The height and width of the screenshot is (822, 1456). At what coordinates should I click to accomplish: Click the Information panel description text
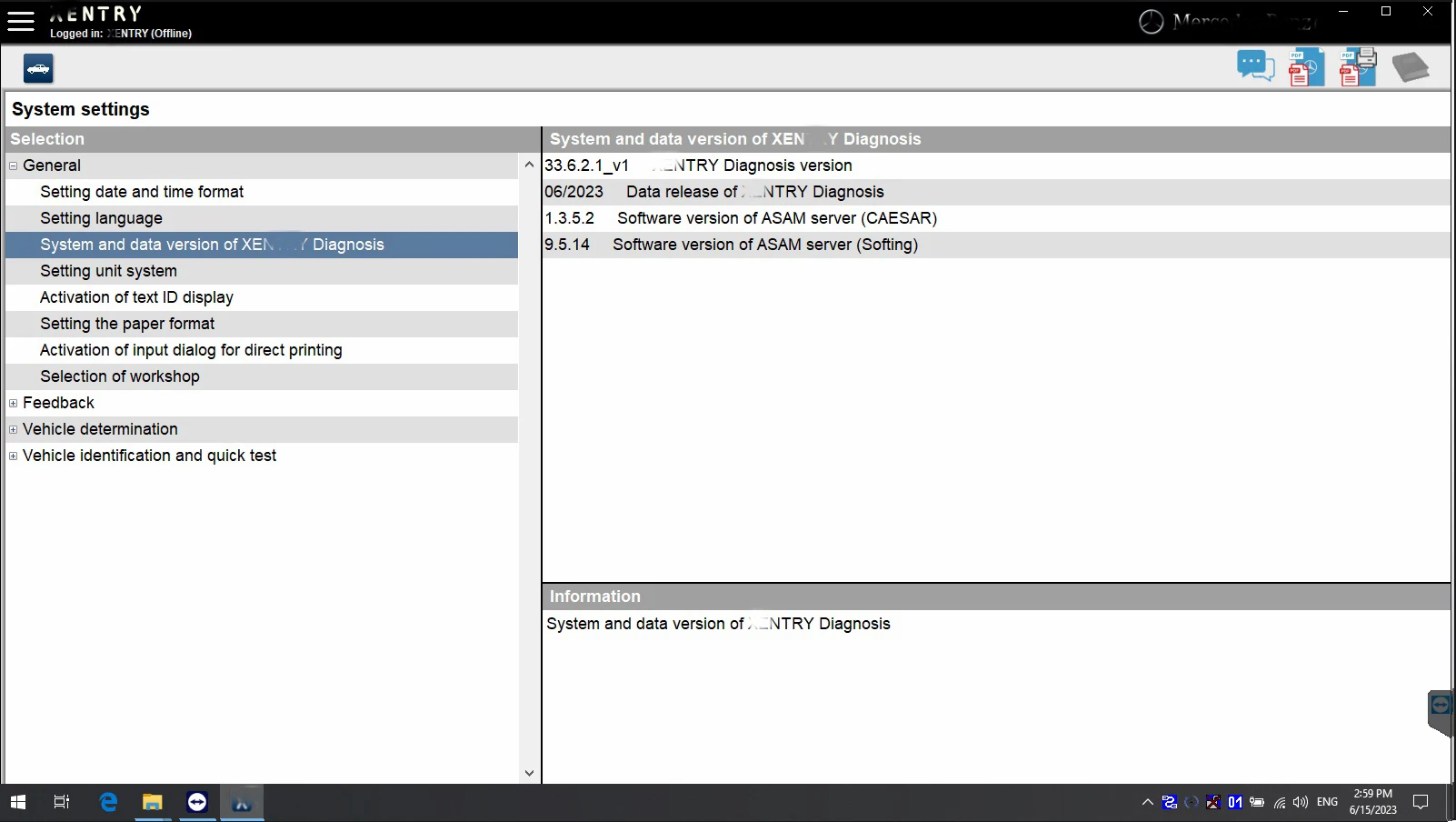[x=718, y=624]
